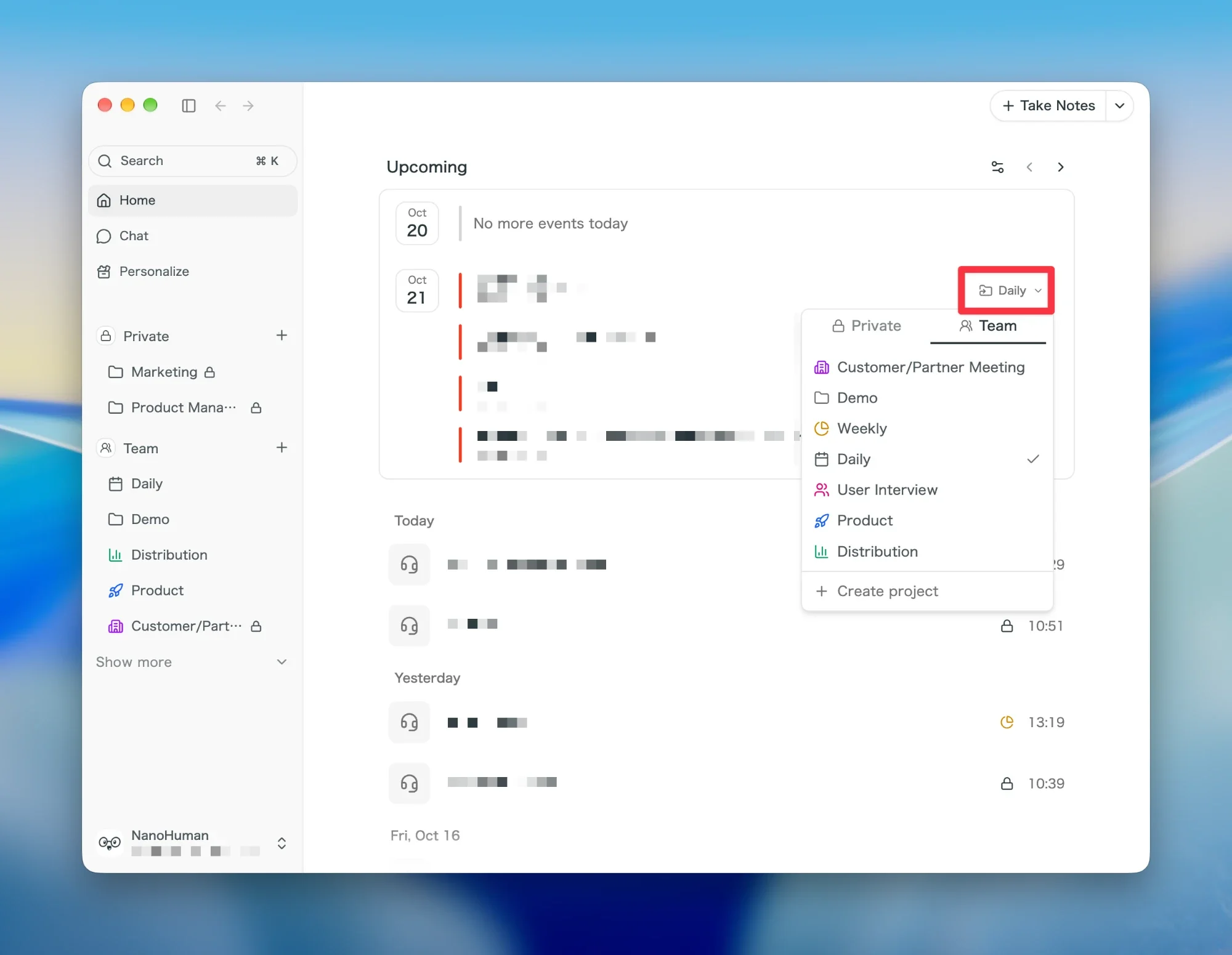Screen dimensions: 1232x955
Task: Click the Search field
Action: (193, 161)
